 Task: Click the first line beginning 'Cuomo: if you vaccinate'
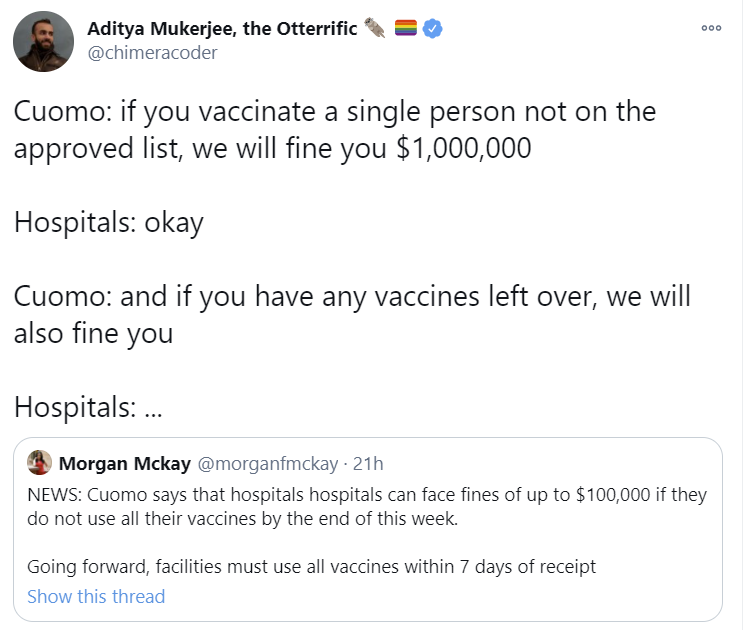point(334,111)
